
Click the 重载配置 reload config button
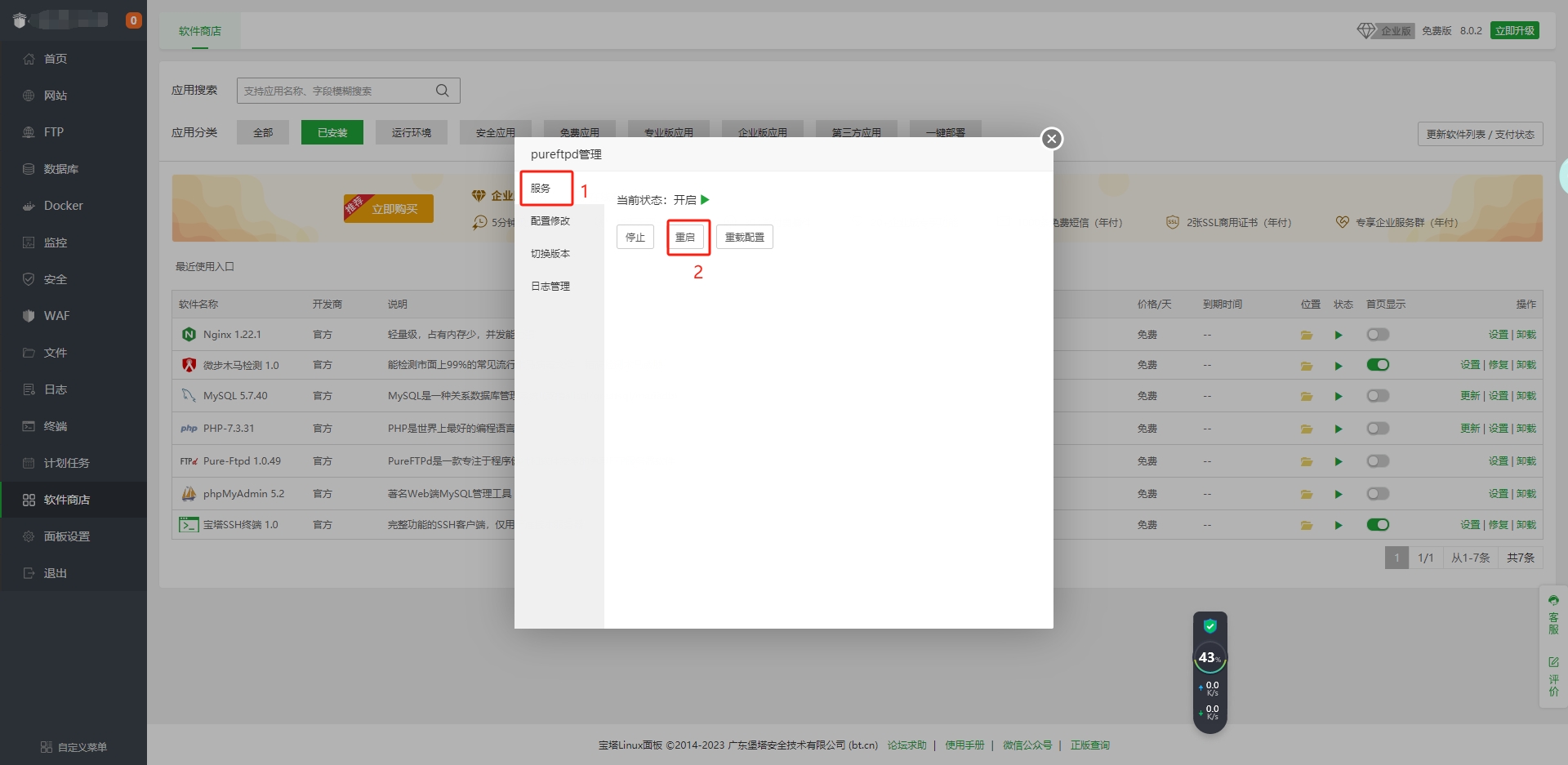coord(745,238)
